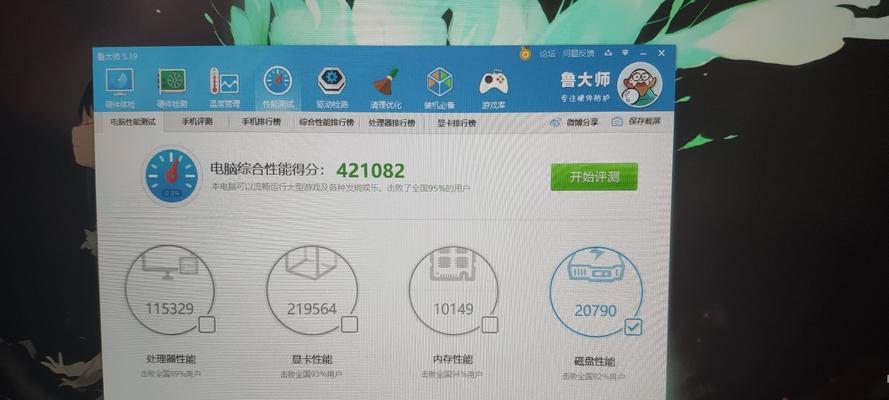This screenshot has height=400, width=889.
Task: Switch to the 显卡排行榜 tab
Action: click(x=457, y=123)
